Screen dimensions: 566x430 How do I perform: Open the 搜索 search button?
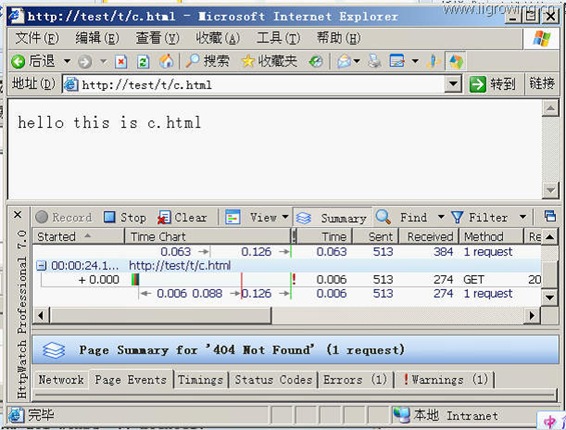pos(207,61)
